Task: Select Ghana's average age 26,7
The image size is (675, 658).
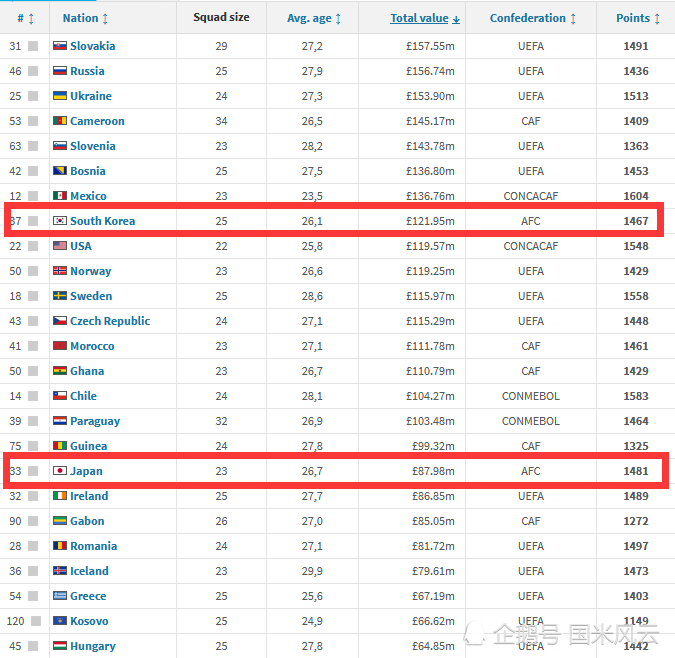Action: coord(312,371)
